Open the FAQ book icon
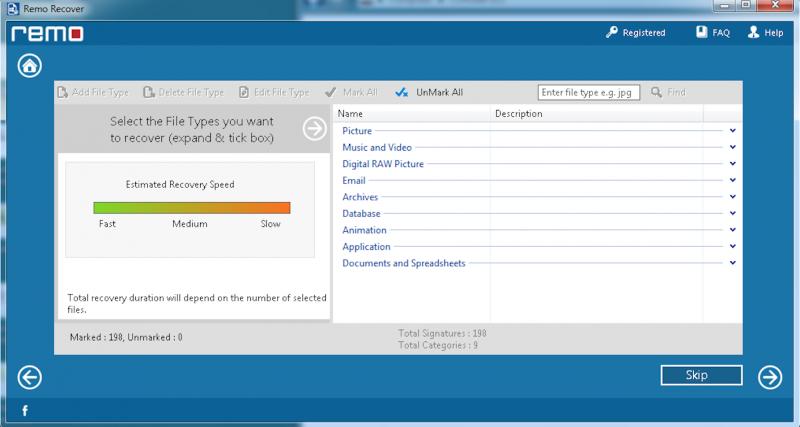 point(702,32)
